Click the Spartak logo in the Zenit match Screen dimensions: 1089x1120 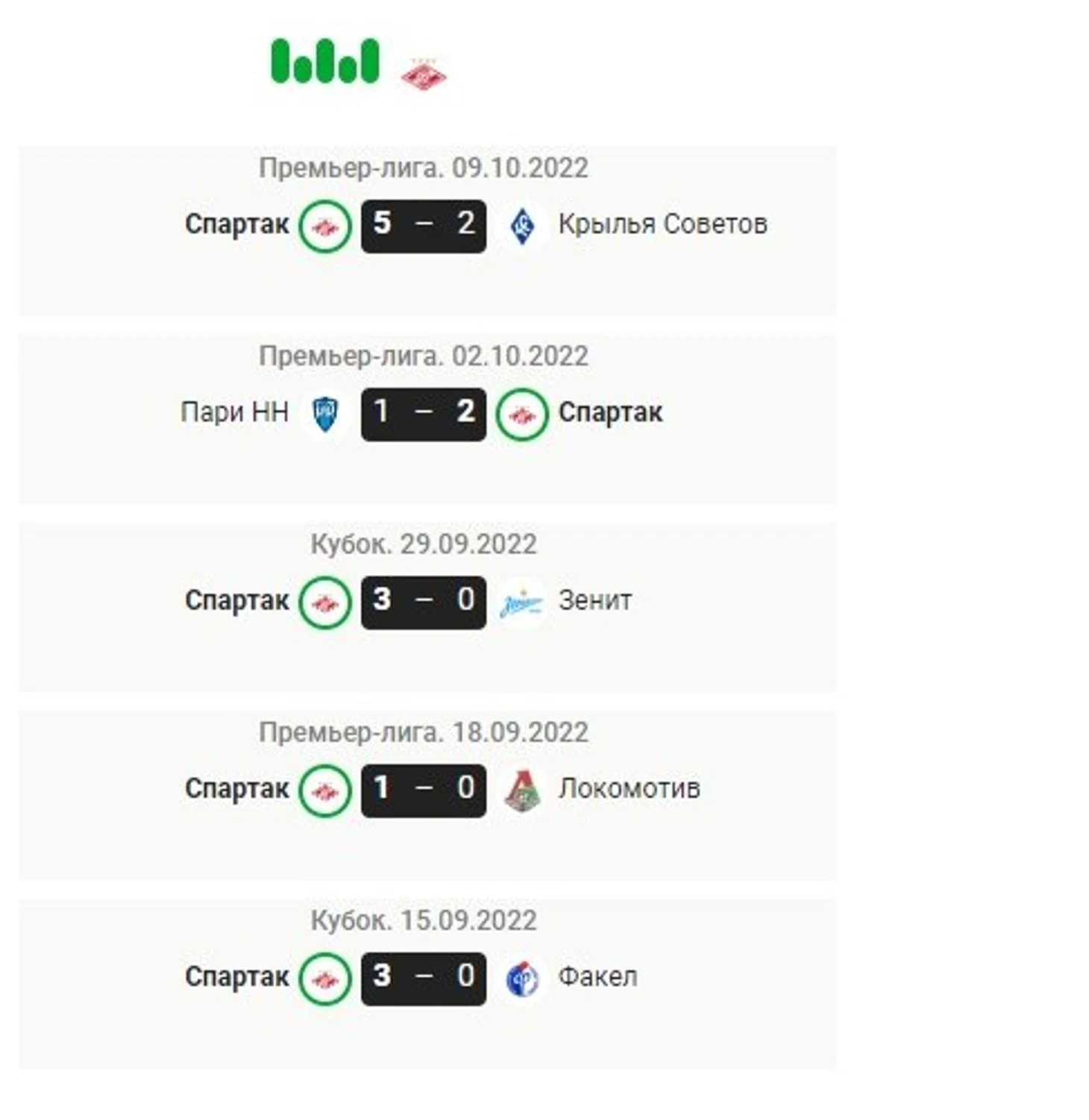[x=325, y=603]
